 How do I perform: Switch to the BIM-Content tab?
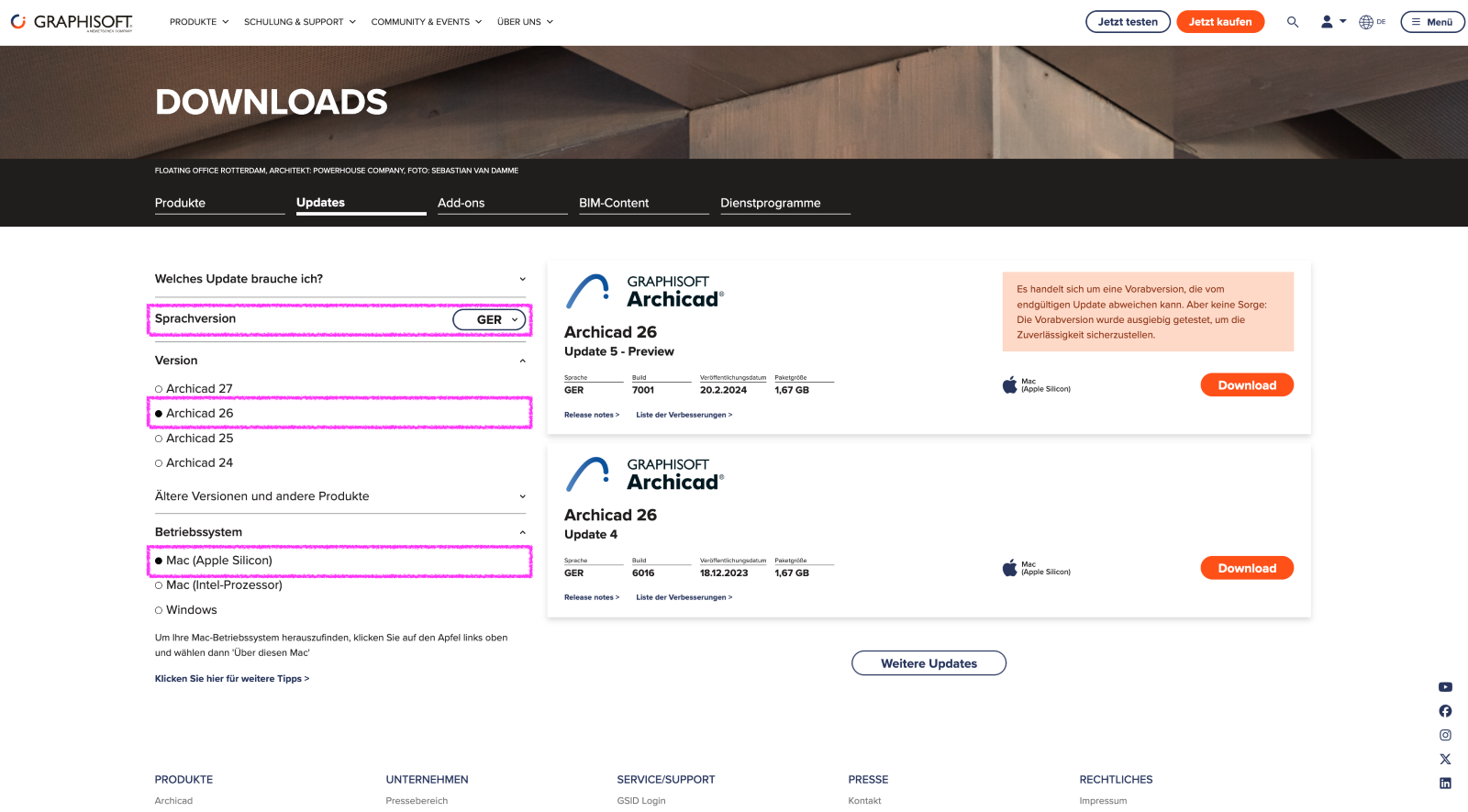pos(644,204)
